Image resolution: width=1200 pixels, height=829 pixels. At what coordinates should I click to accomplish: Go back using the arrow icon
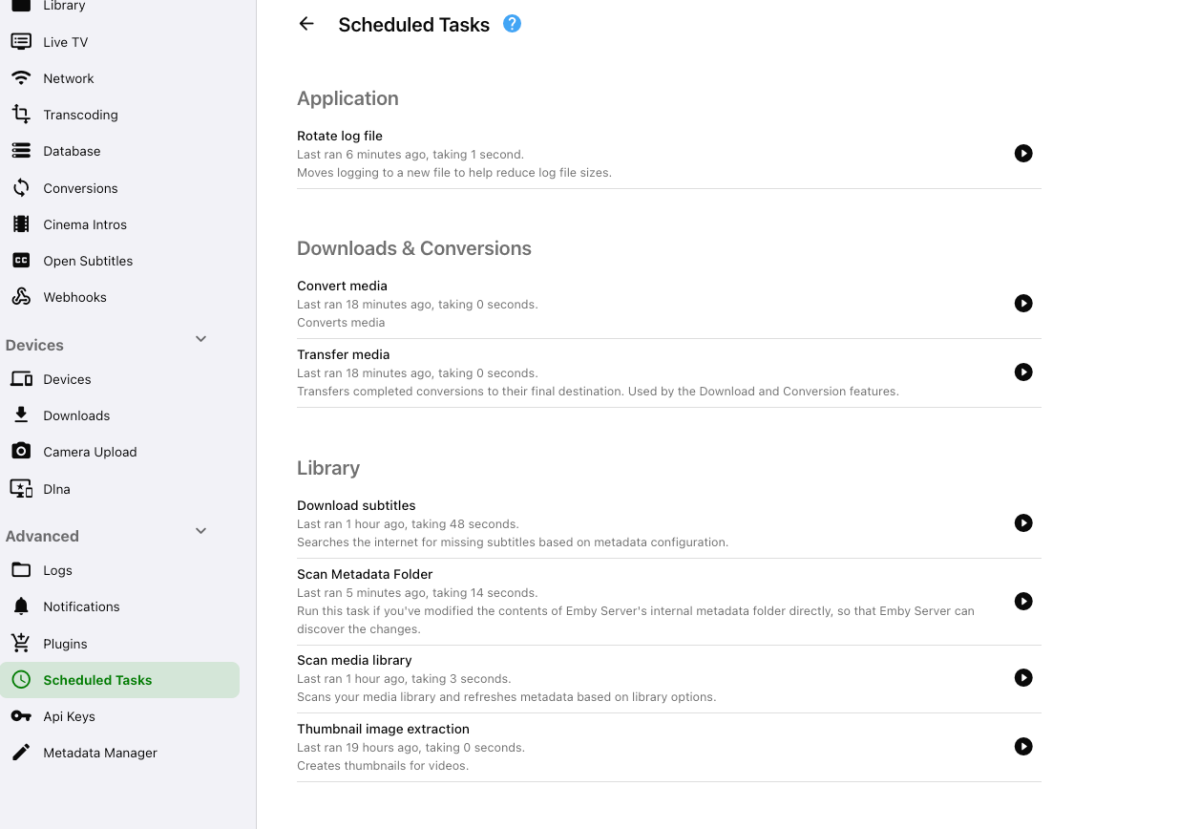tap(307, 24)
